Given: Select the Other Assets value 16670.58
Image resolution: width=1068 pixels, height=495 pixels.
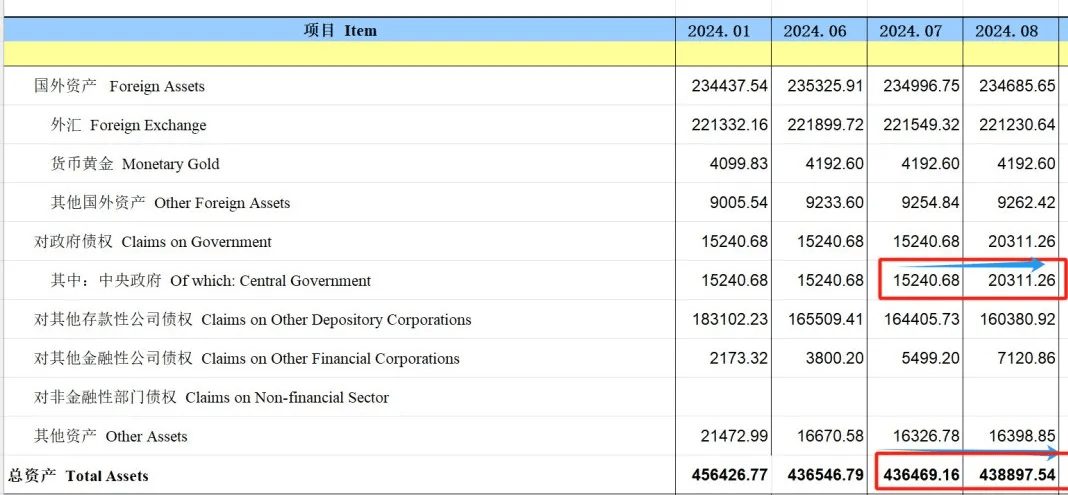Looking at the screenshot, I should (825, 437).
